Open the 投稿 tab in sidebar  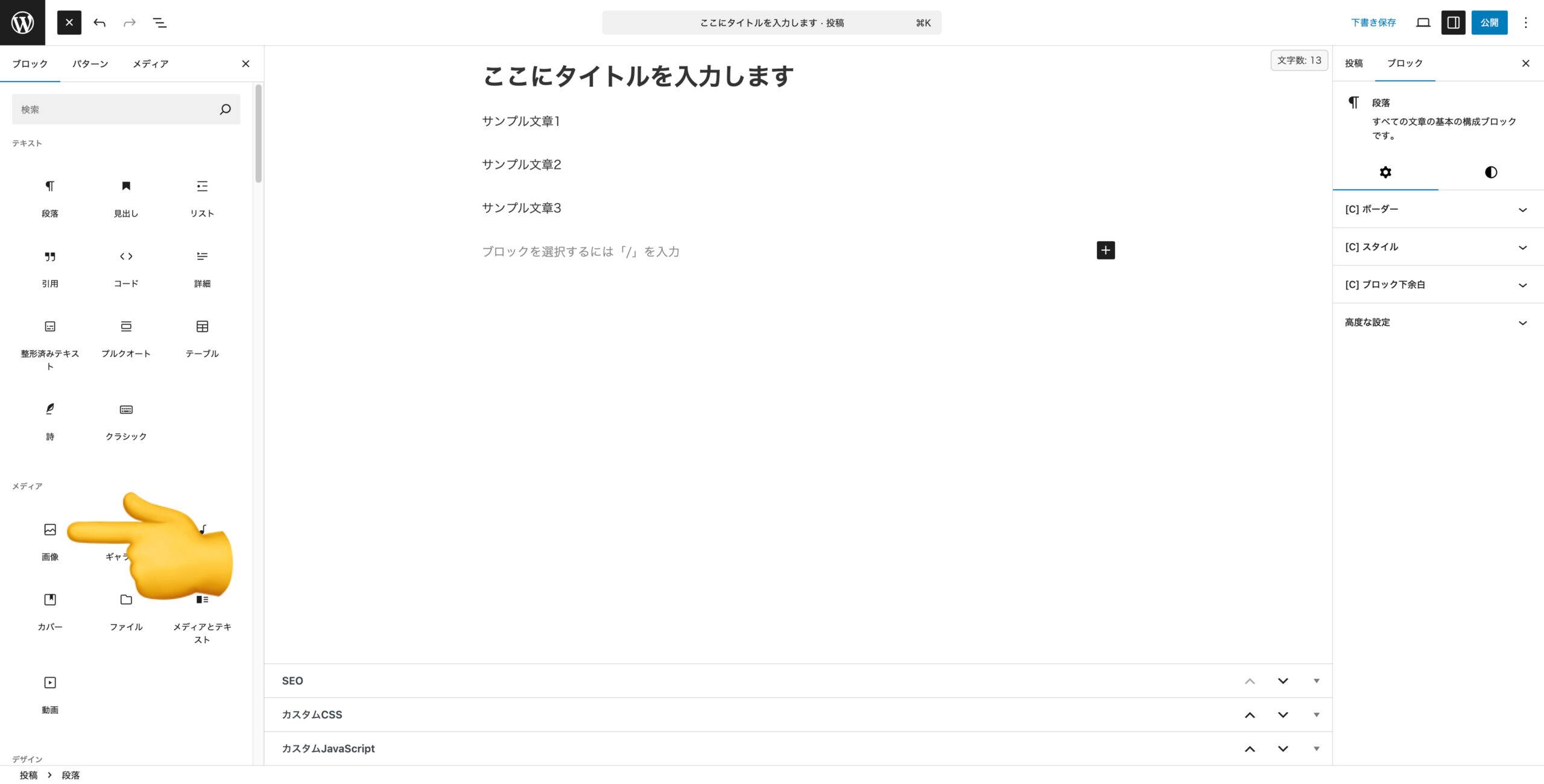pyautogui.click(x=1353, y=63)
